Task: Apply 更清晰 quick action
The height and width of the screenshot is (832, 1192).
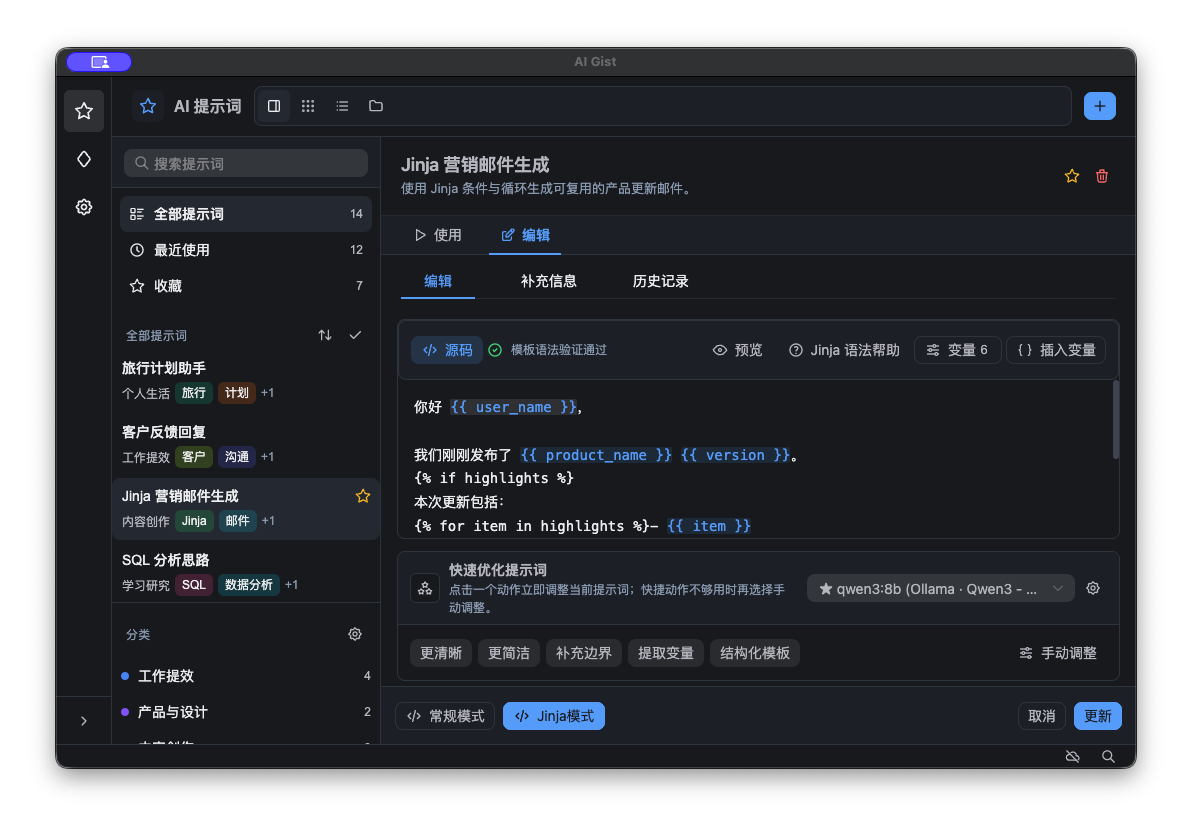Action: coord(441,653)
